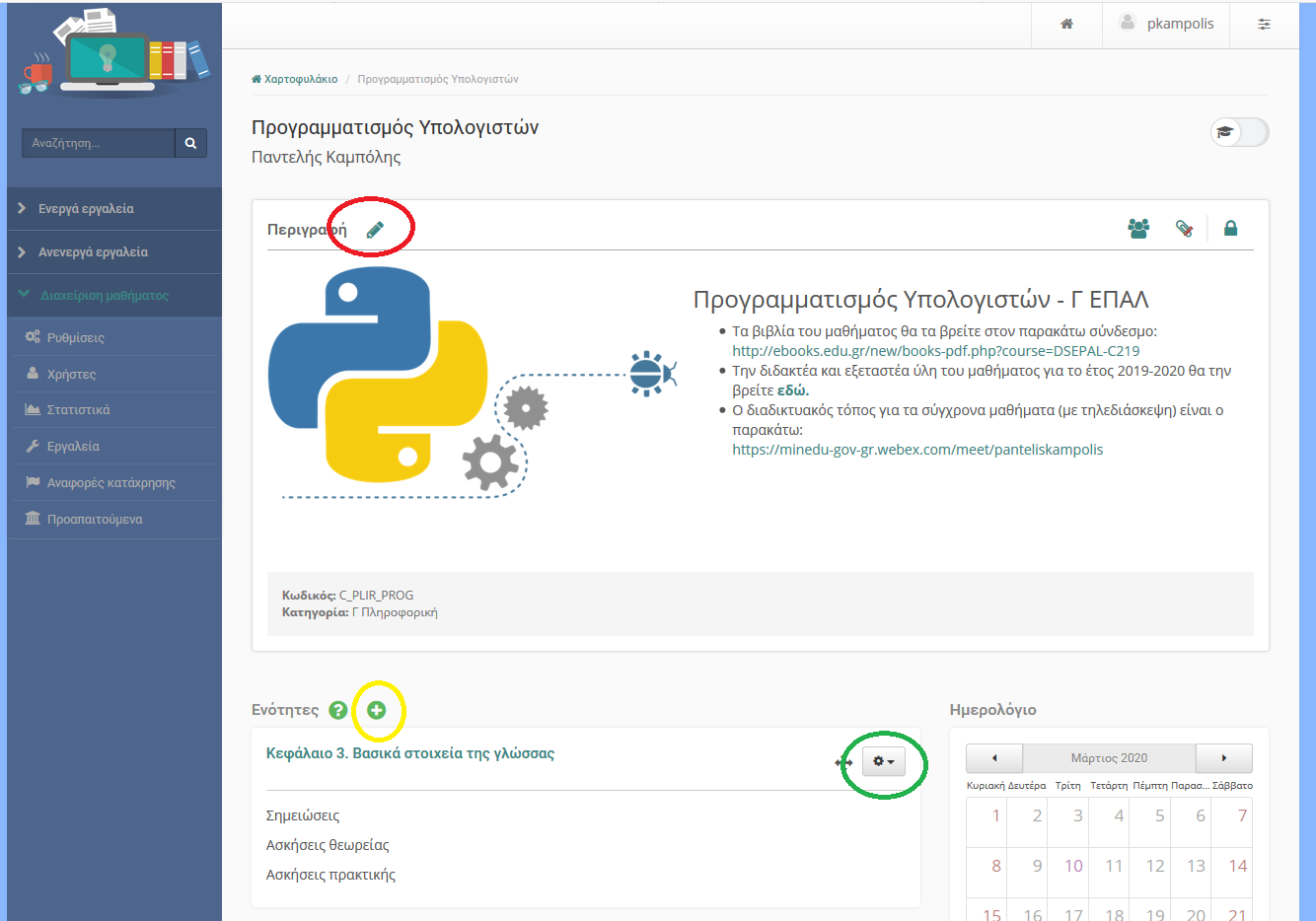The width and height of the screenshot is (1316, 921).
Task: Open Εργαλεία in the sidebar
Action: pyautogui.click(x=114, y=446)
